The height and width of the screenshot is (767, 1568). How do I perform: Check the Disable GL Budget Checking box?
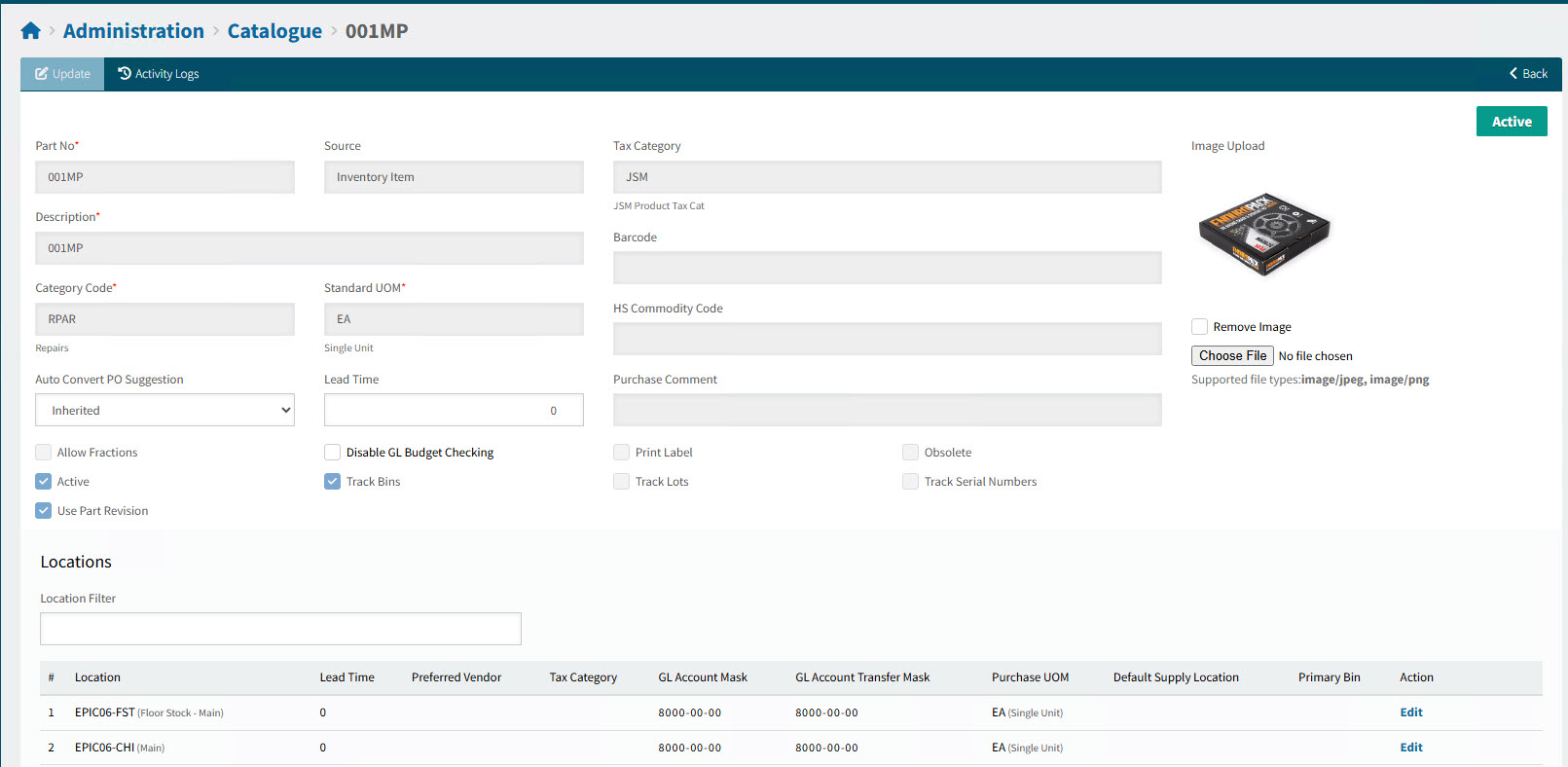point(333,453)
